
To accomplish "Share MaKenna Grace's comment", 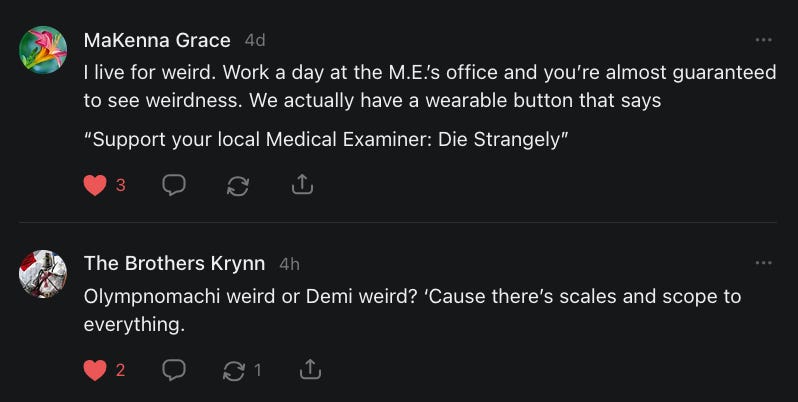I will [x=302, y=185].
